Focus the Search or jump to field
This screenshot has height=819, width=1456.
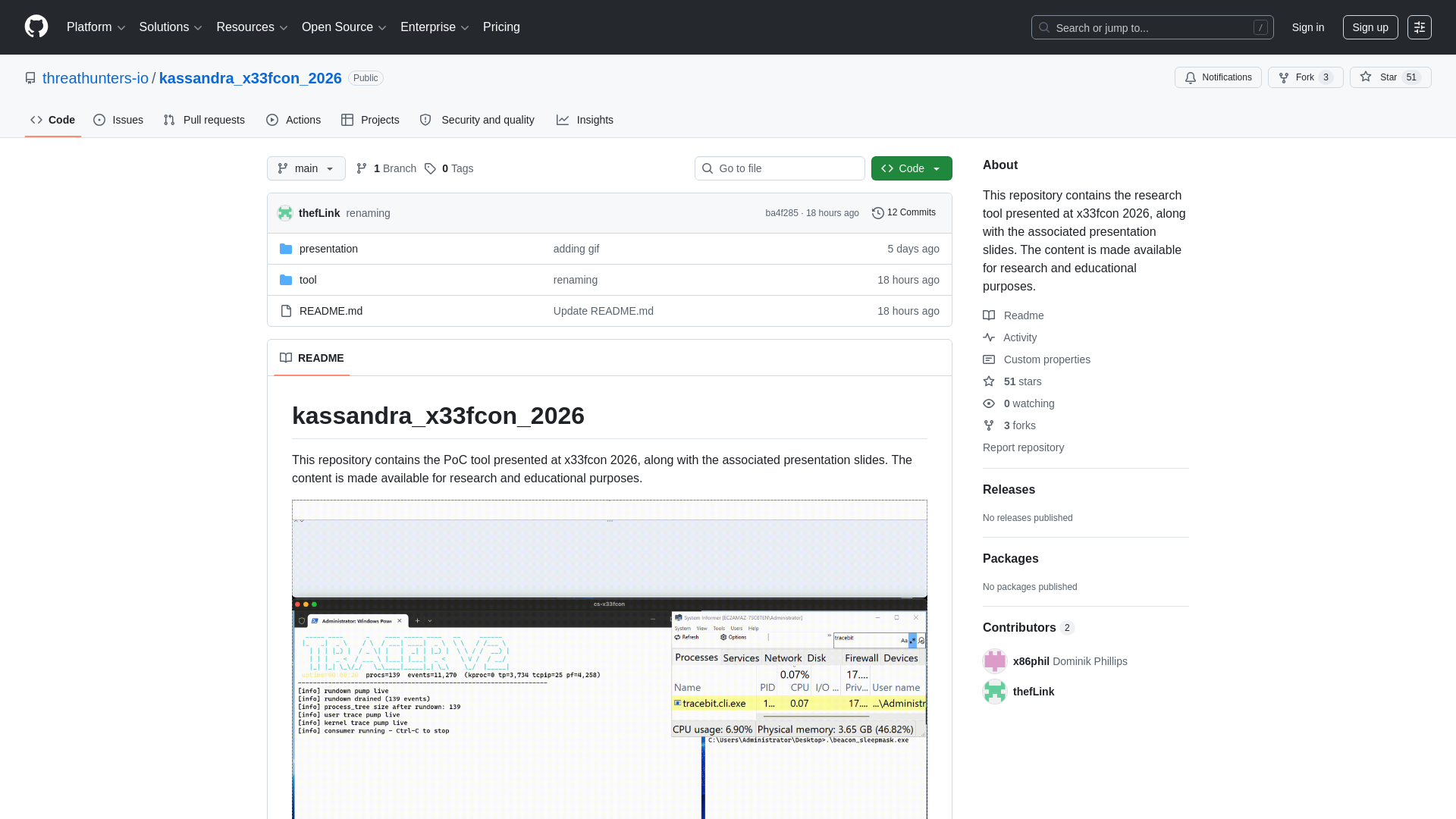click(1152, 27)
